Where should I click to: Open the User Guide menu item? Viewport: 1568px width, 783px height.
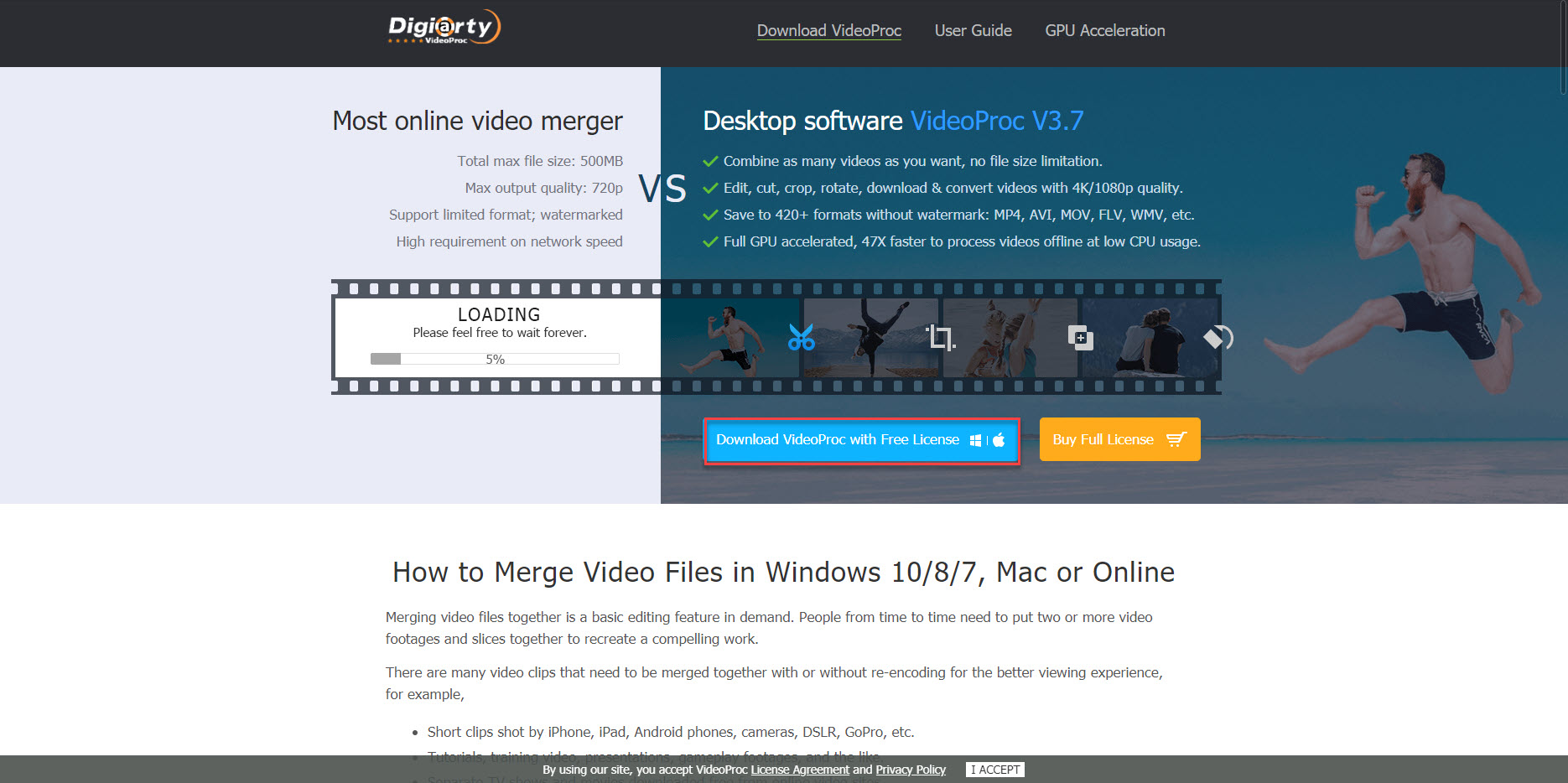pyautogui.click(x=973, y=31)
